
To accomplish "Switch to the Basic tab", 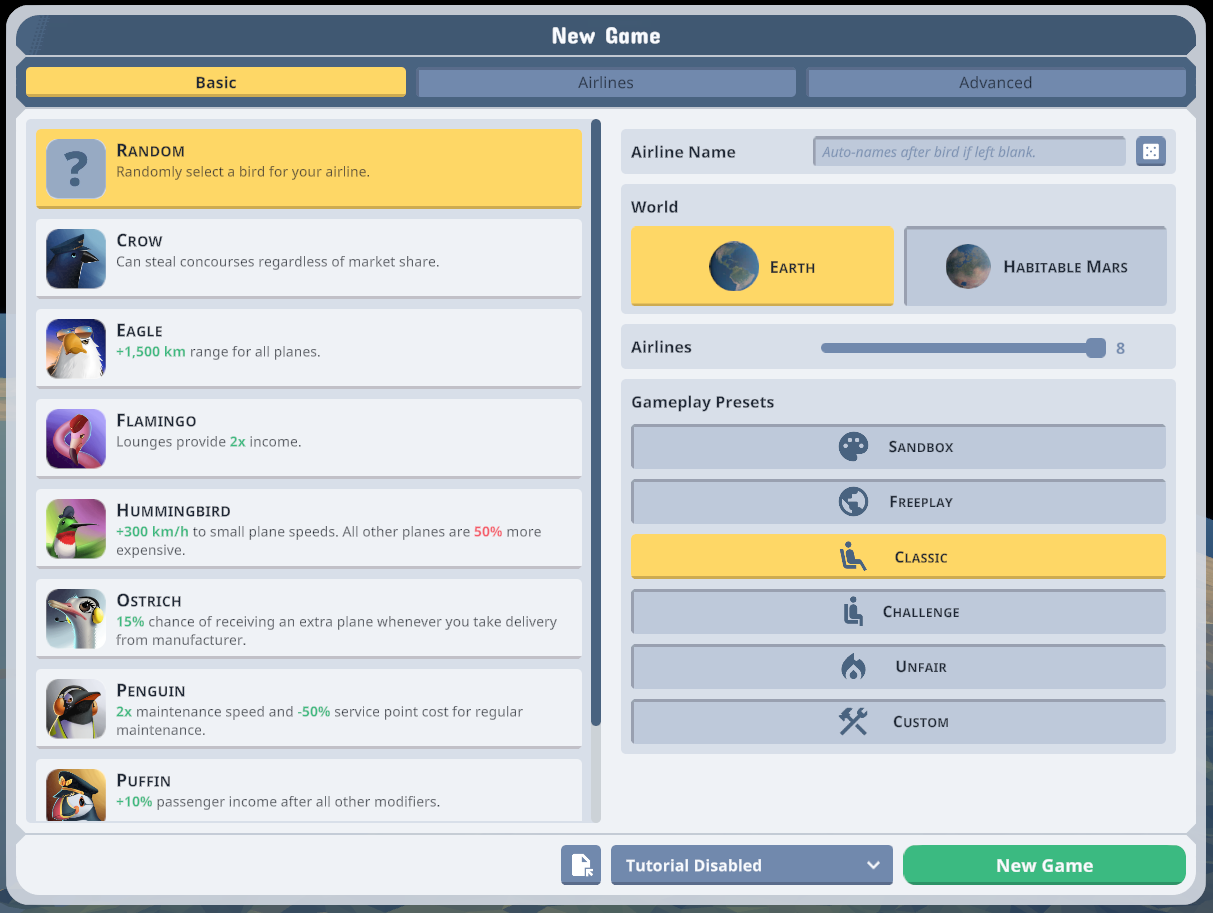I will coord(216,83).
